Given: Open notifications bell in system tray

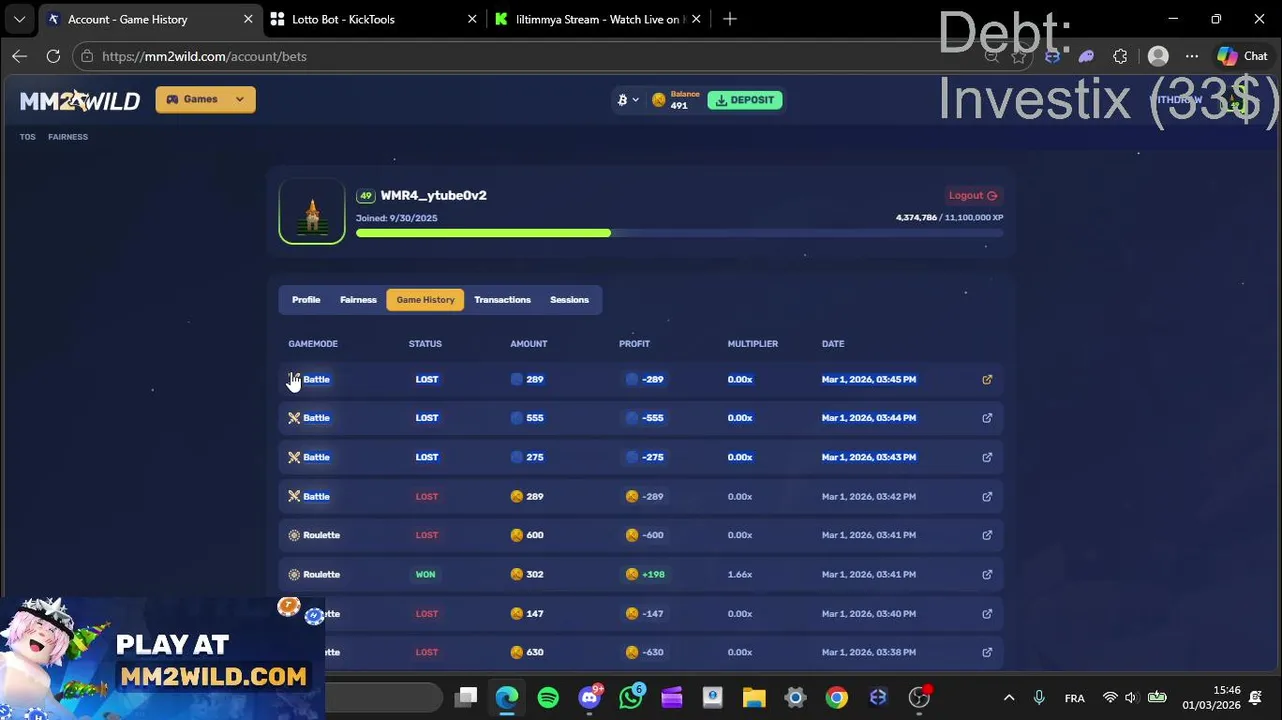Looking at the screenshot, I should click(x=1255, y=698).
